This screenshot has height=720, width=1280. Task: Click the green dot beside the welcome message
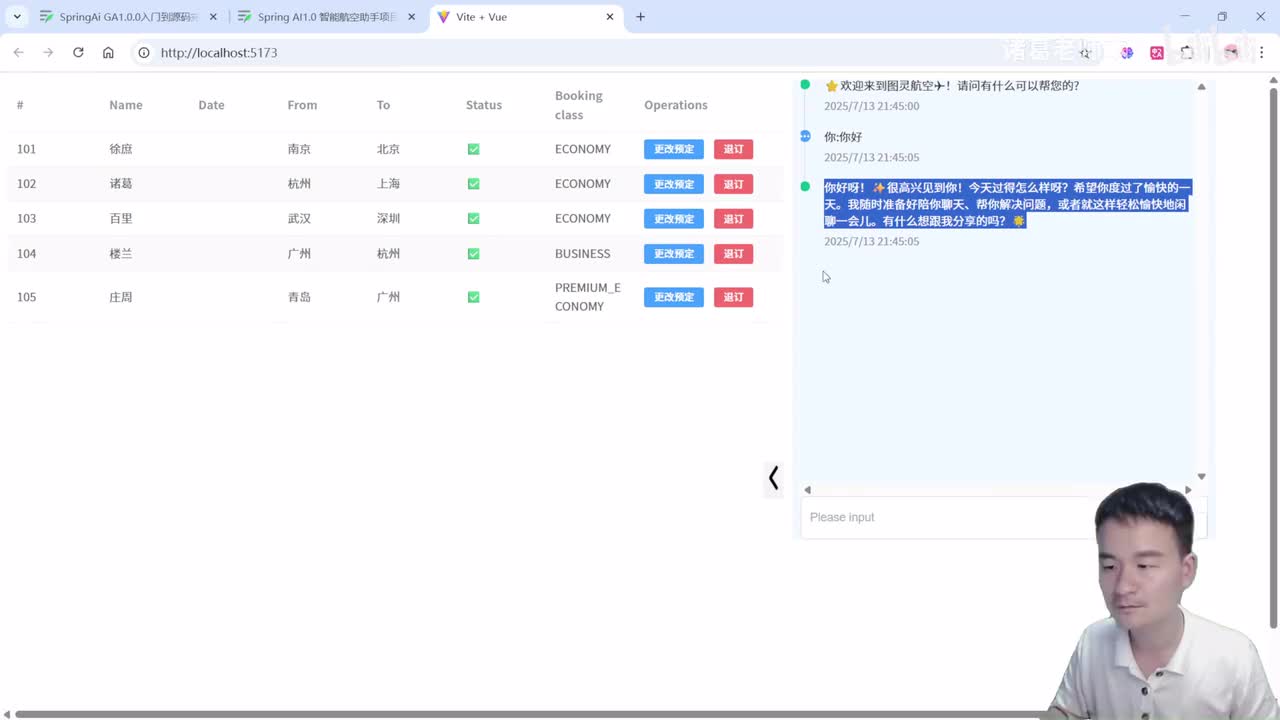point(805,85)
